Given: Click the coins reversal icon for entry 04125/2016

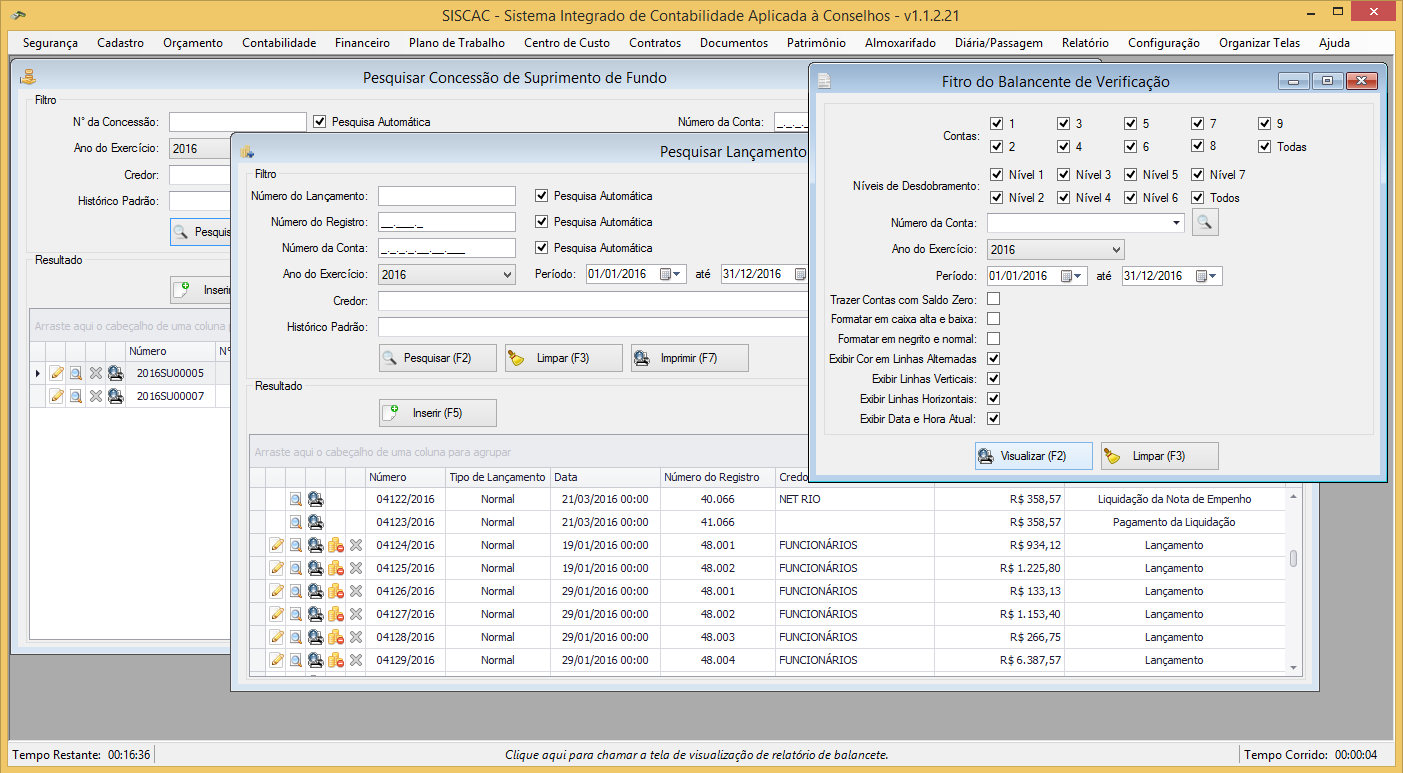Looking at the screenshot, I should tap(336, 568).
